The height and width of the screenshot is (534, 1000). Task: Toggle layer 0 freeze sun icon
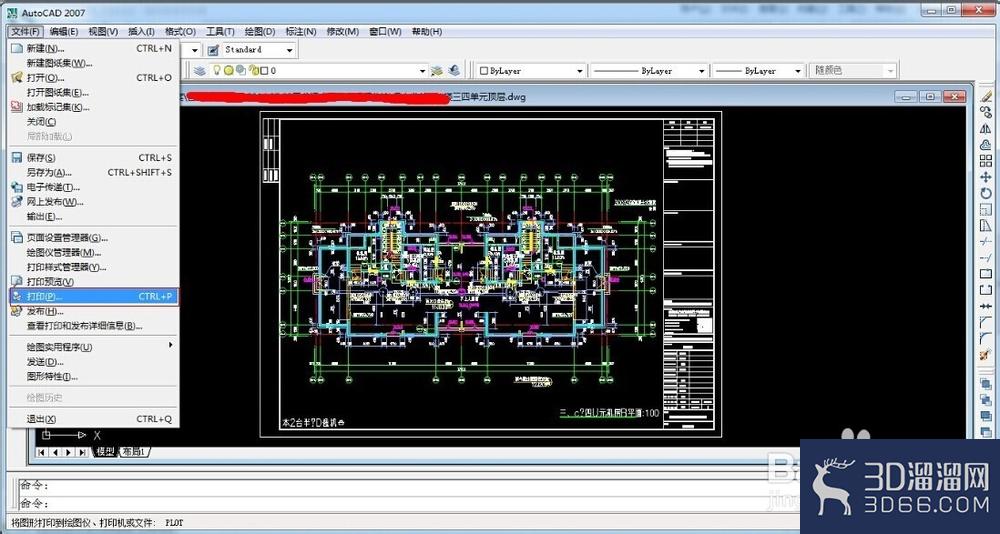(228, 71)
